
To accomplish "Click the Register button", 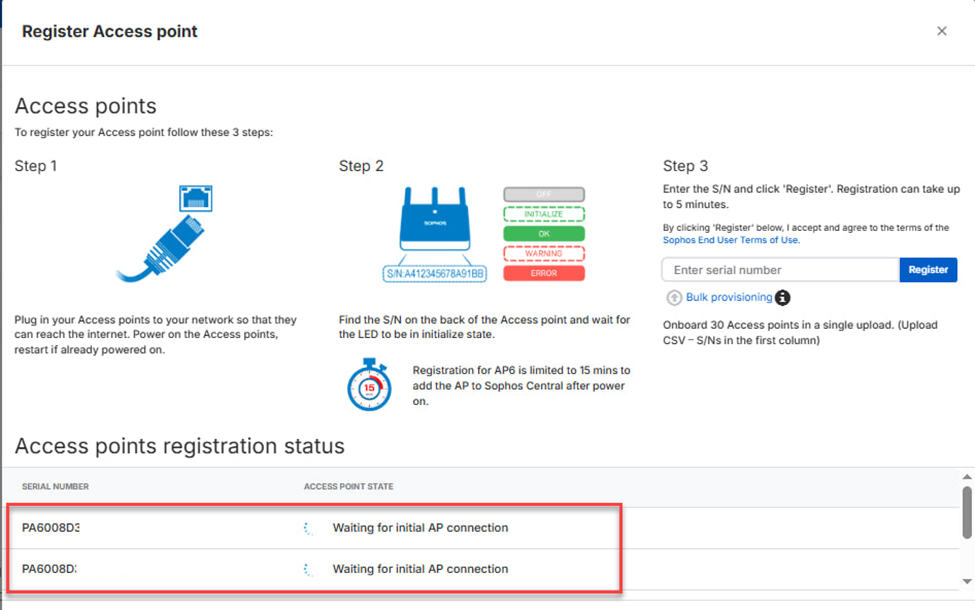I will pyautogui.click(x=928, y=270).
